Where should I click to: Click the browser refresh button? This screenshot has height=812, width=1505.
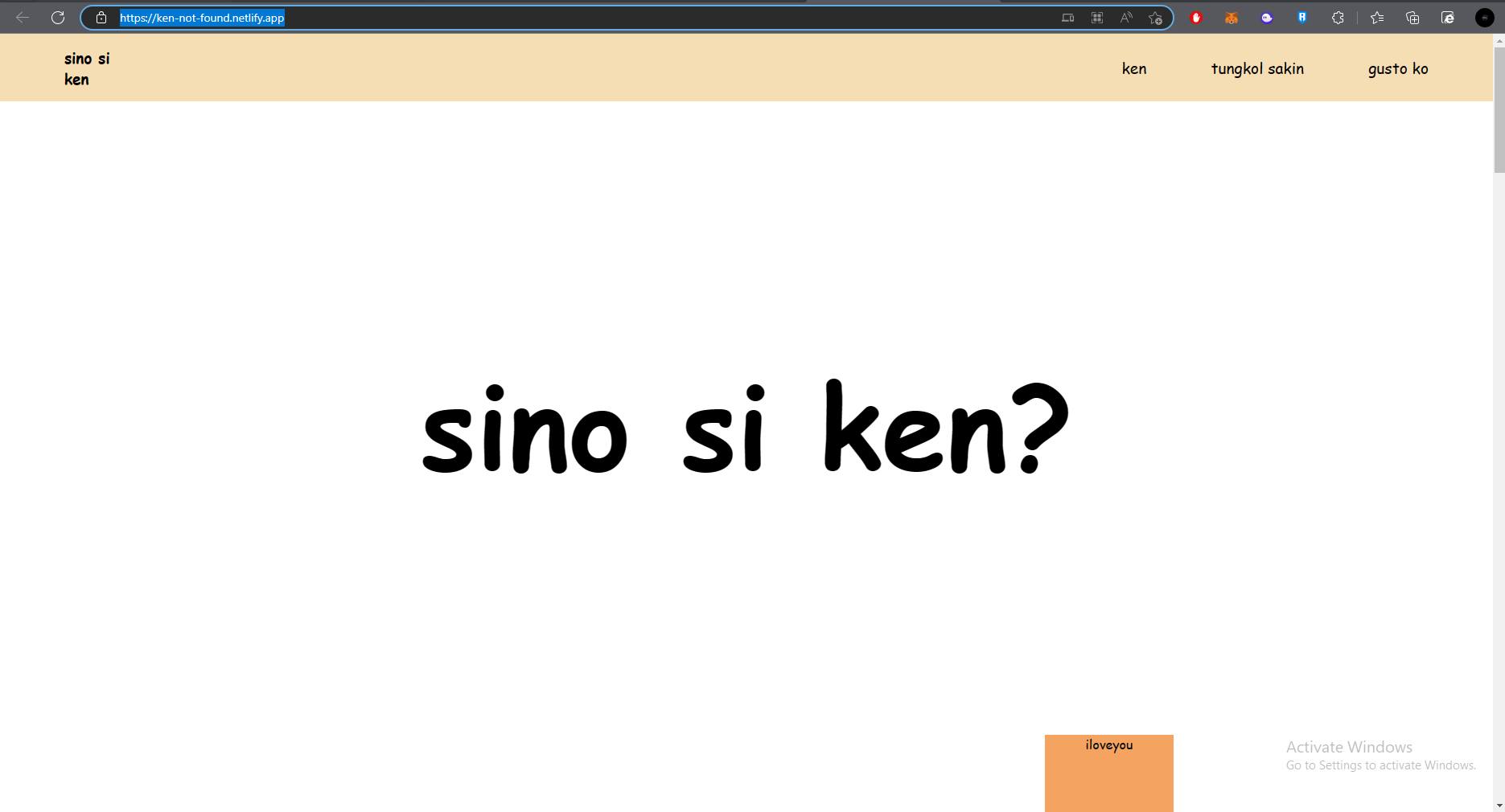(x=58, y=18)
